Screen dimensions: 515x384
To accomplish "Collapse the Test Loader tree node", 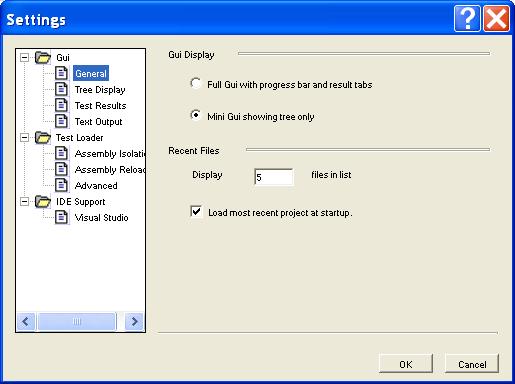I will 24,137.
